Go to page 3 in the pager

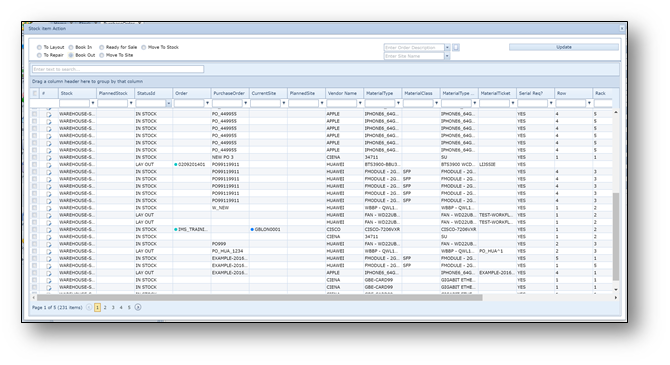pyautogui.click(x=113, y=307)
